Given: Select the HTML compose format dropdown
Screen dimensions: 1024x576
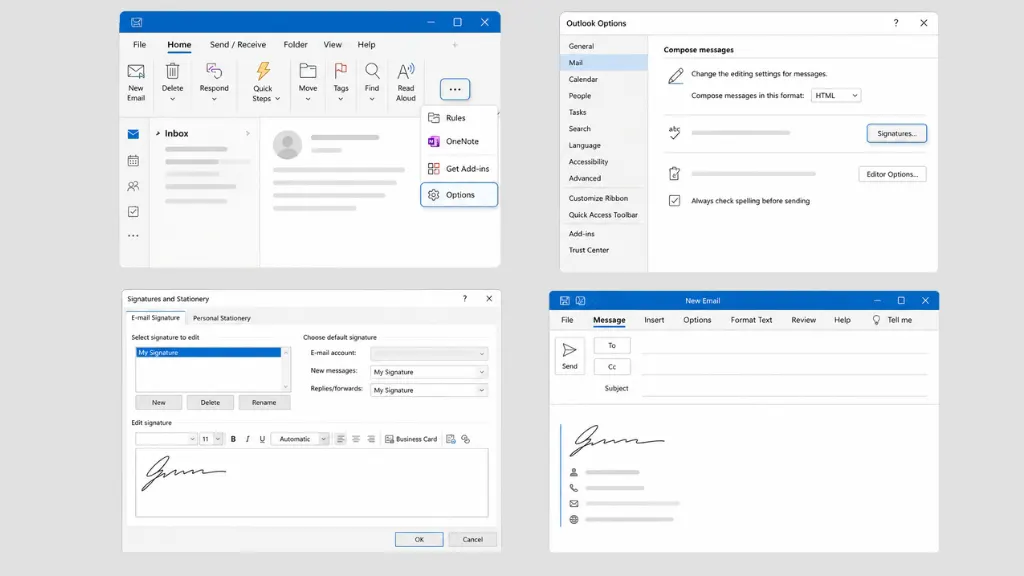Looking at the screenshot, I should 836,96.
